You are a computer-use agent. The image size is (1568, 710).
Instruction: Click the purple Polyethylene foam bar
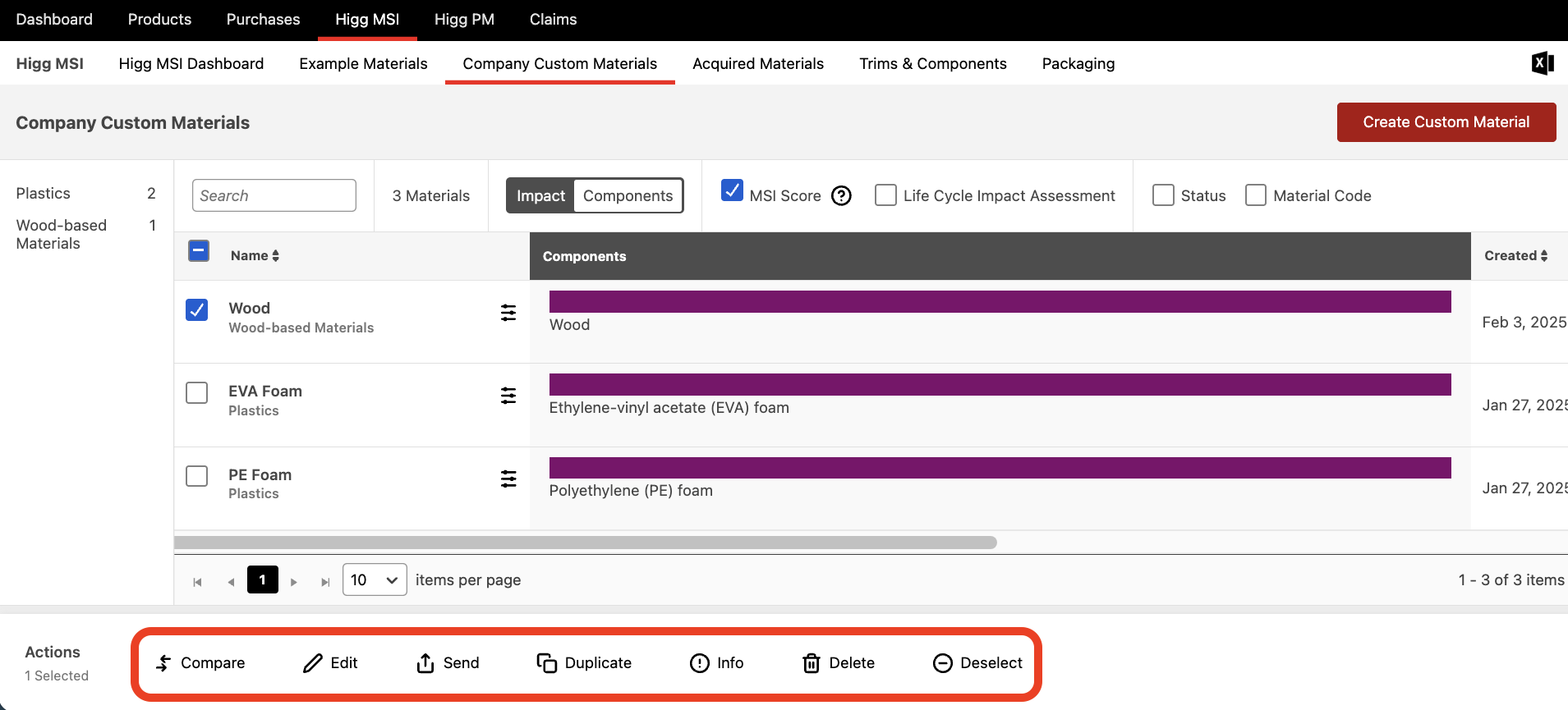click(x=1000, y=468)
